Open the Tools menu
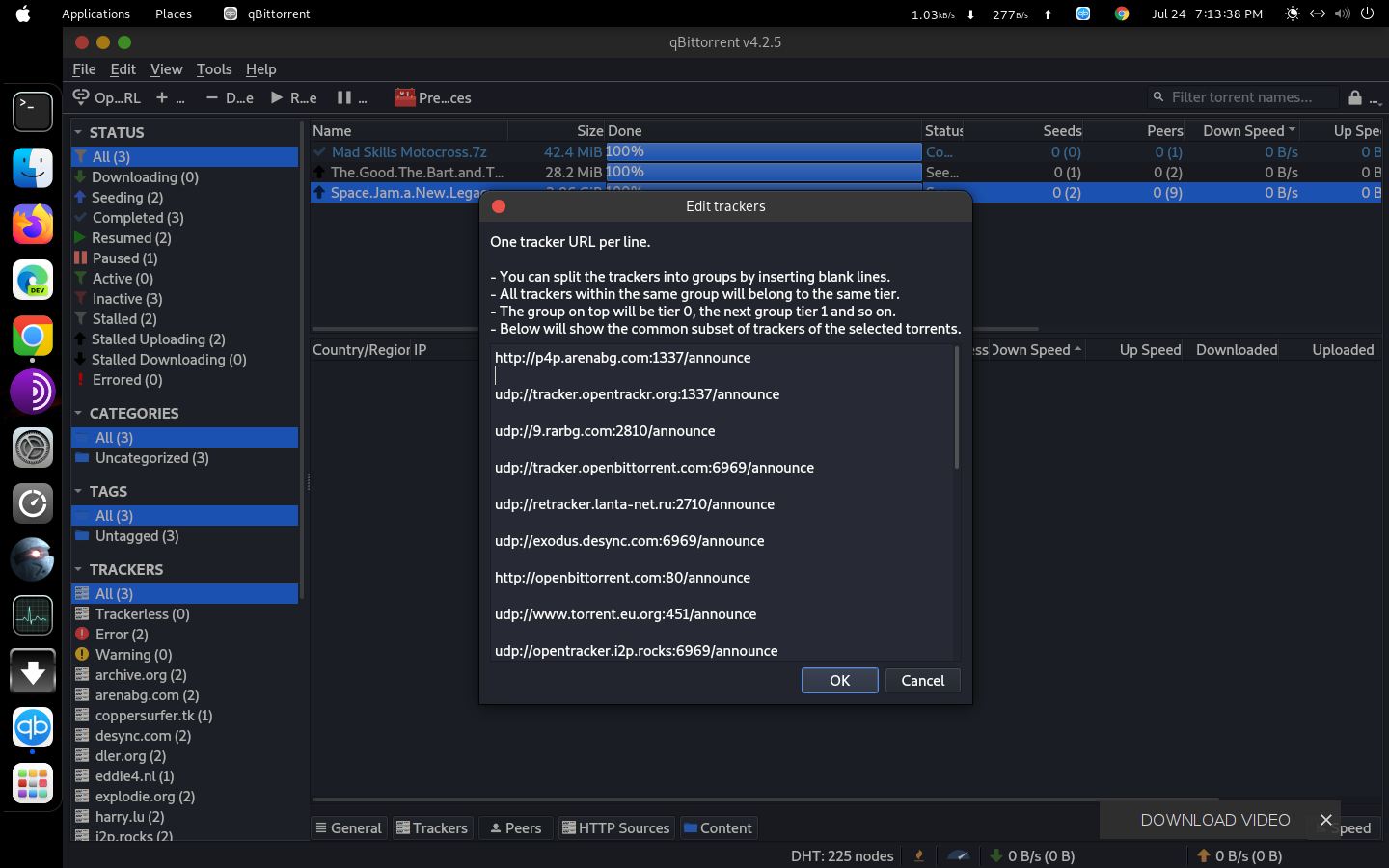This screenshot has height=868, width=1389. point(213,69)
